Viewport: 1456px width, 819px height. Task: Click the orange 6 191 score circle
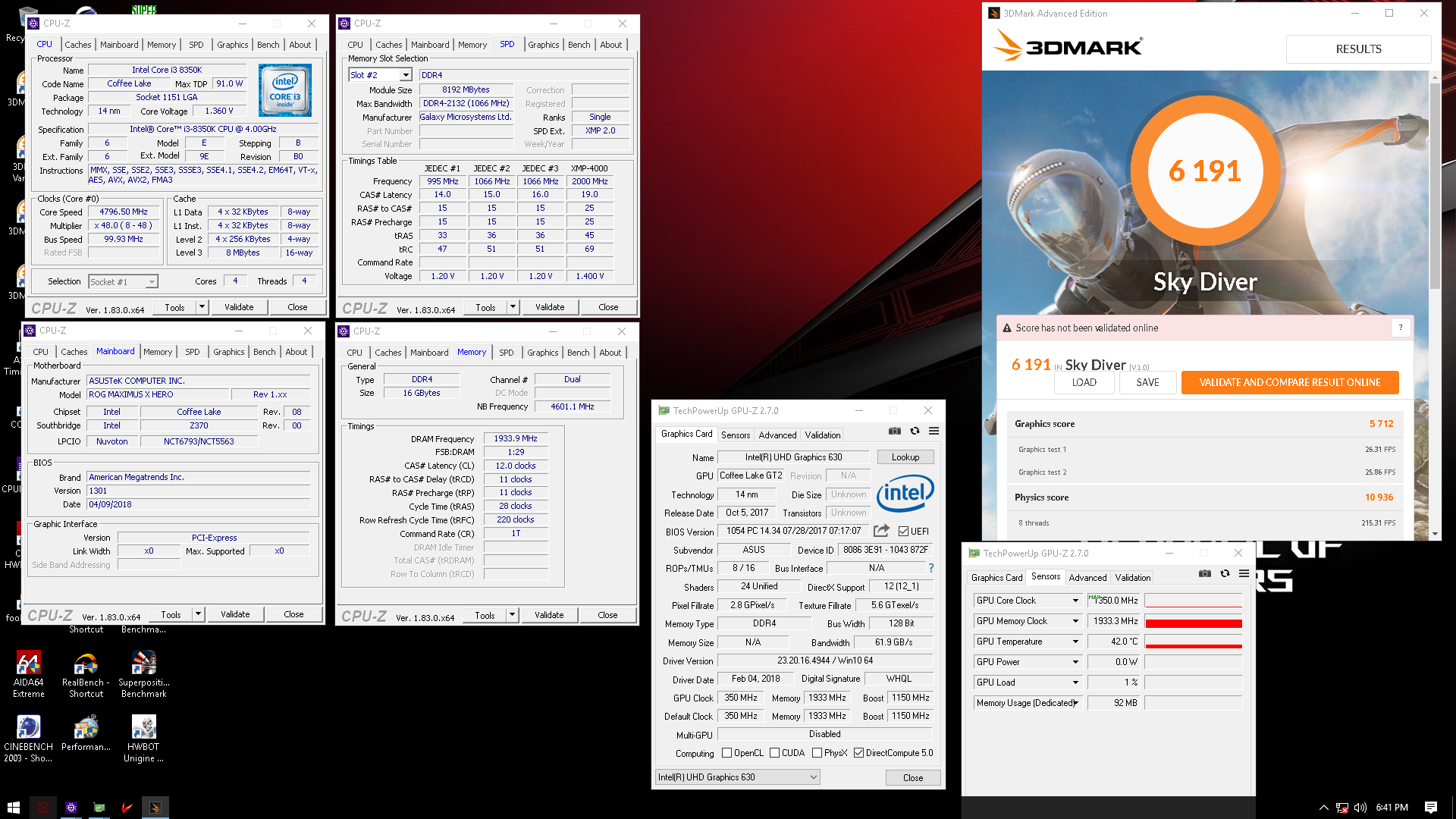(x=1205, y=171)
